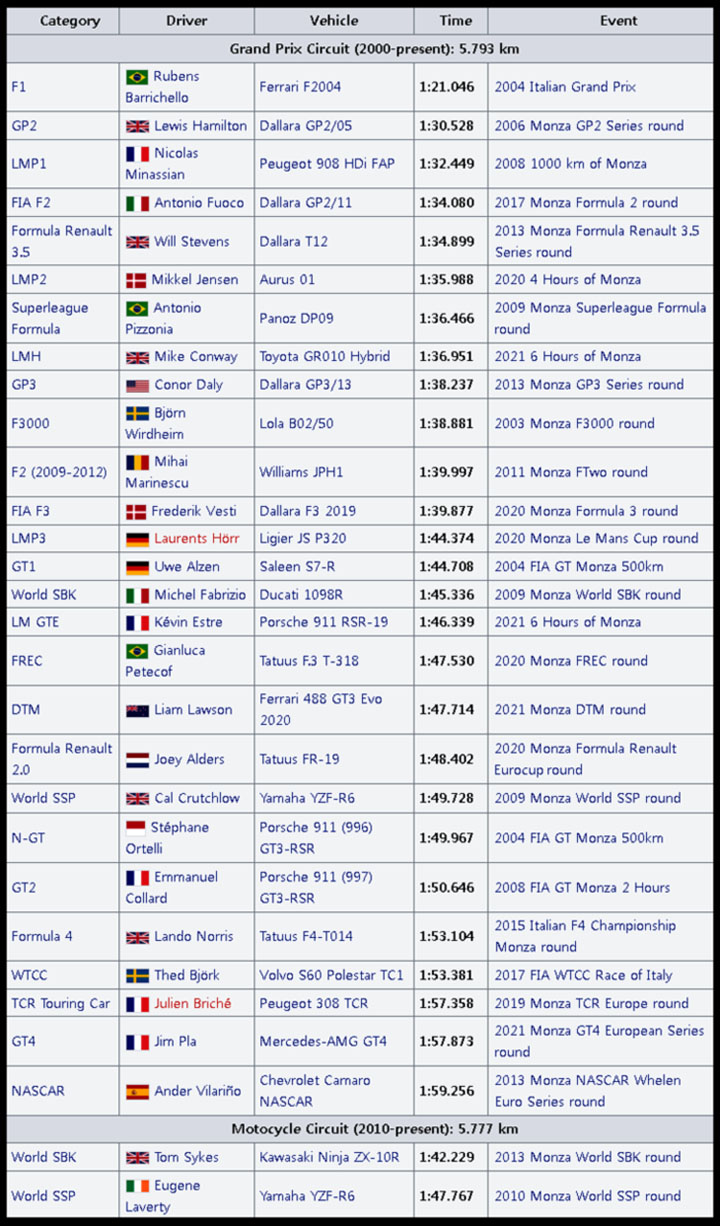Screen dimensions: 720x1226
Task: Click the Time column header
Action: tap(450, 21)
